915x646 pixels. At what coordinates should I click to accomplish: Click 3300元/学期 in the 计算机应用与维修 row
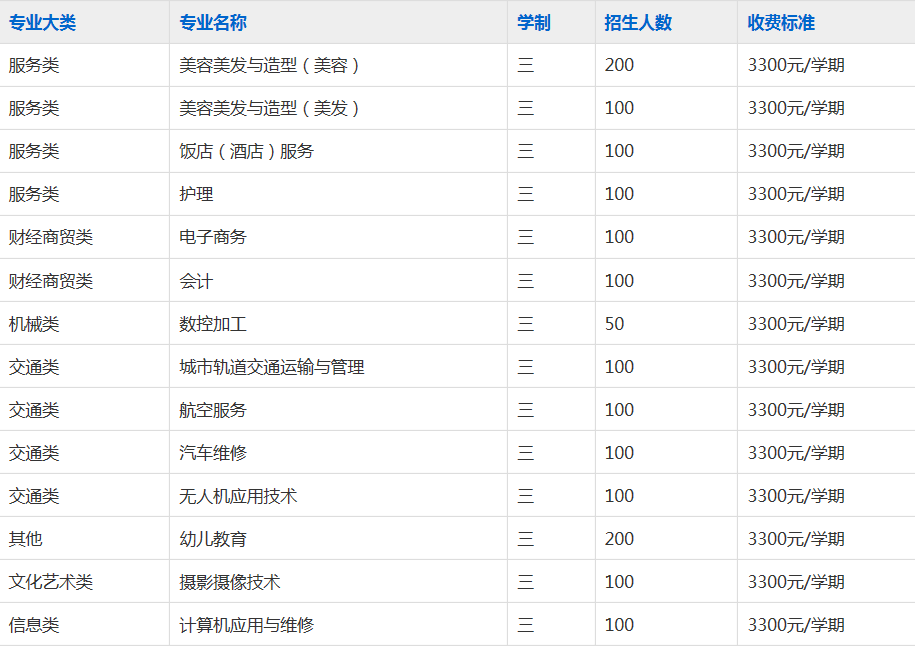point(796,625)
